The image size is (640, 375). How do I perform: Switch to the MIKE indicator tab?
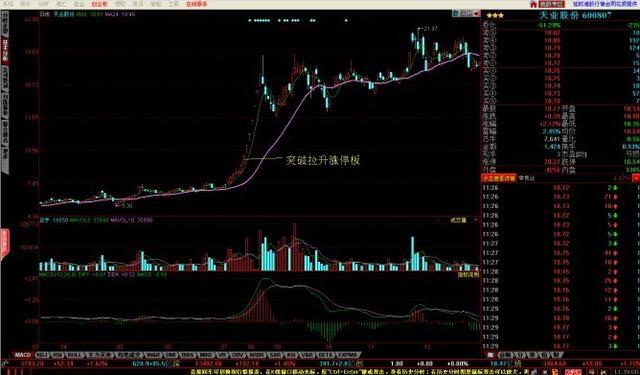tap(206, 355)
